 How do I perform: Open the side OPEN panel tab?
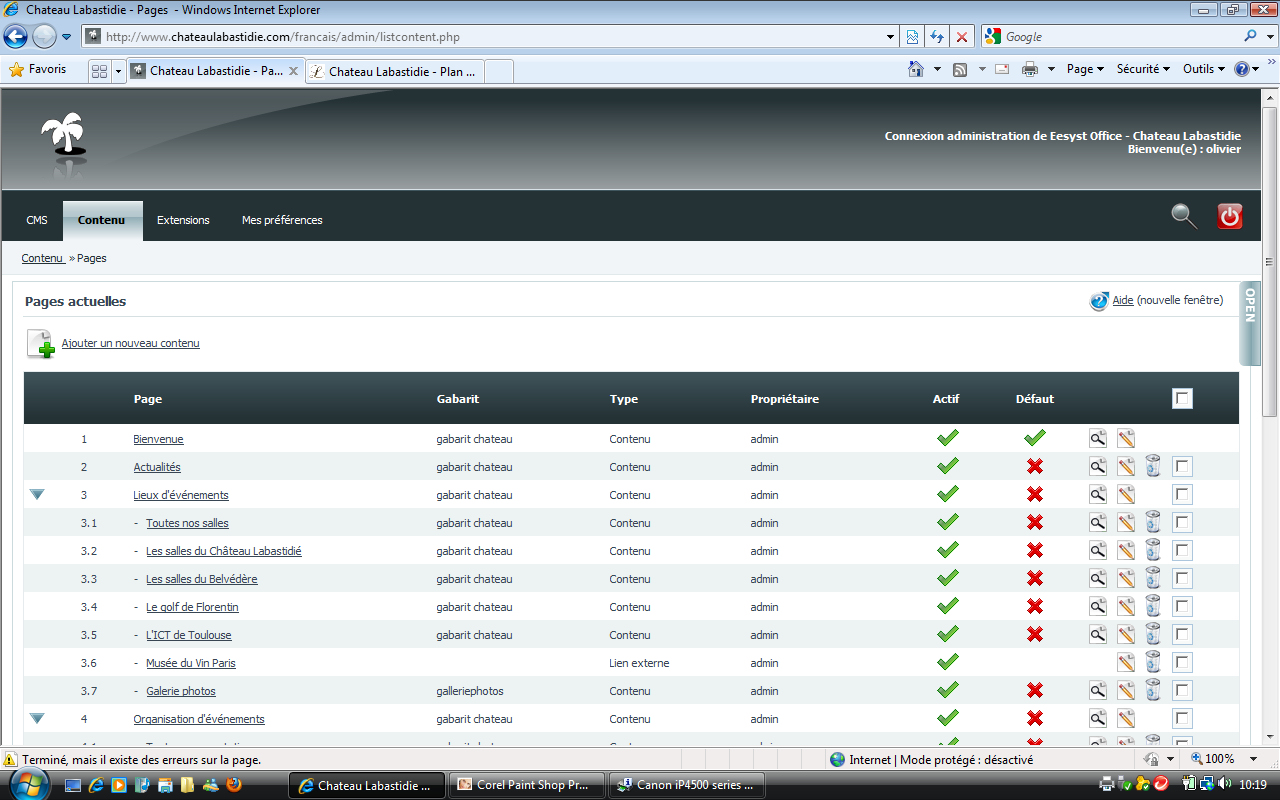tap(1249, 324)
